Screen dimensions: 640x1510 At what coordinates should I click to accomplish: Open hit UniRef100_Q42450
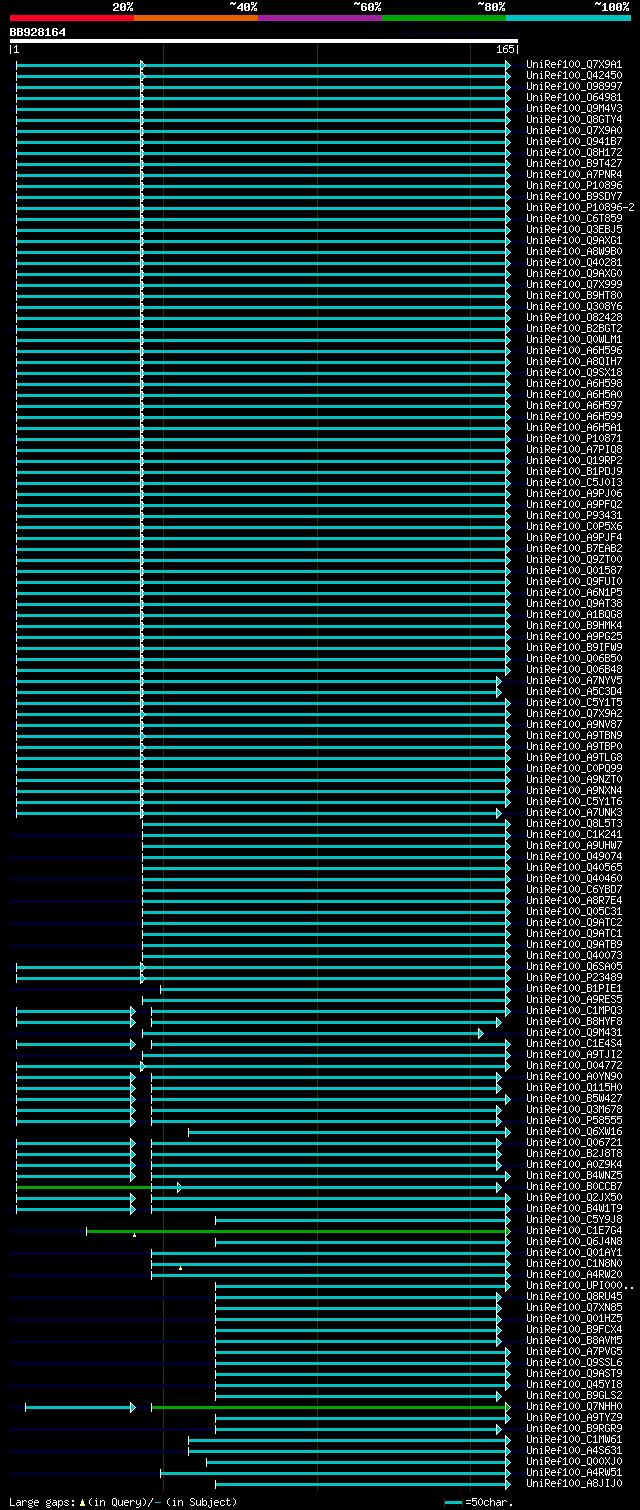click(574, 76)
